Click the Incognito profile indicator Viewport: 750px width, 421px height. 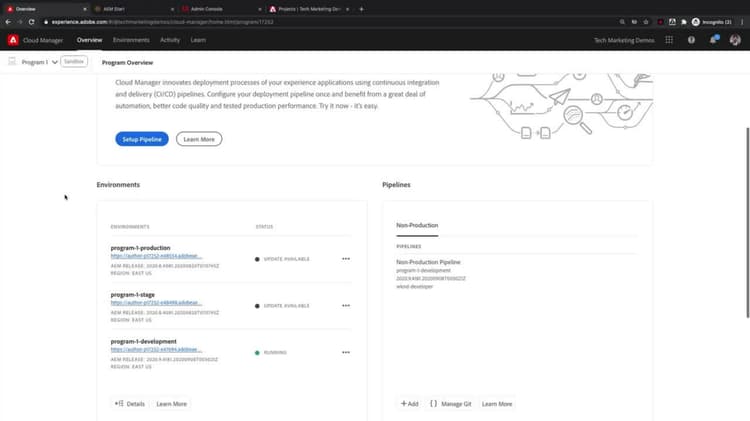(x=711, y=22)
